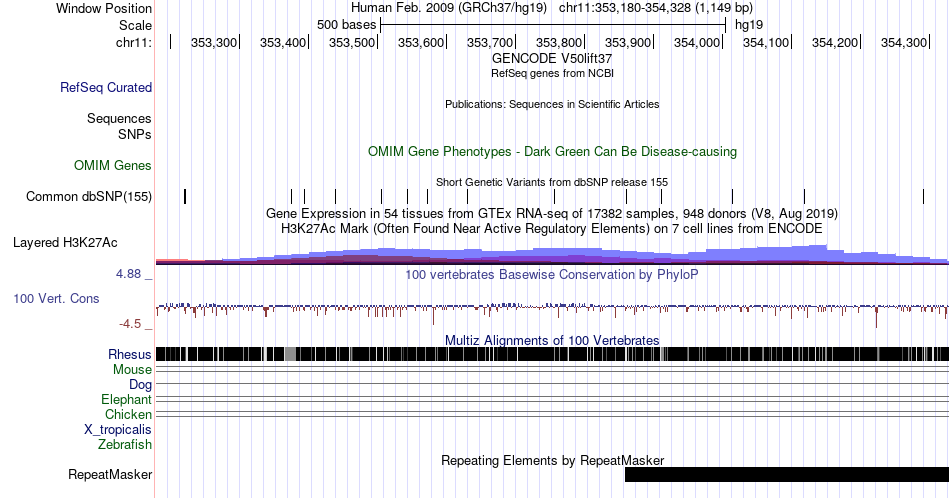This screenshot has width=950, height=498.
Task: Click the -4.5 PhyloP lower scale value
Action: 130,324
